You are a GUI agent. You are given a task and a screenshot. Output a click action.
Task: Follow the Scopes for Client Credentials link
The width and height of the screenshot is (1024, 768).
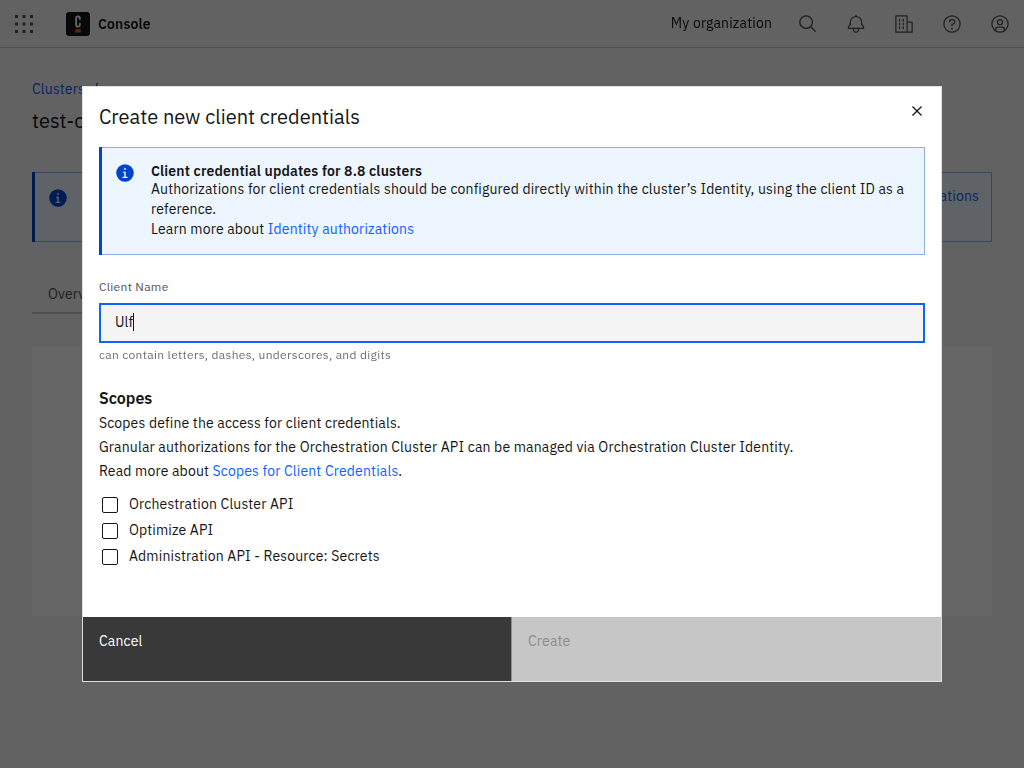(305, 471)
